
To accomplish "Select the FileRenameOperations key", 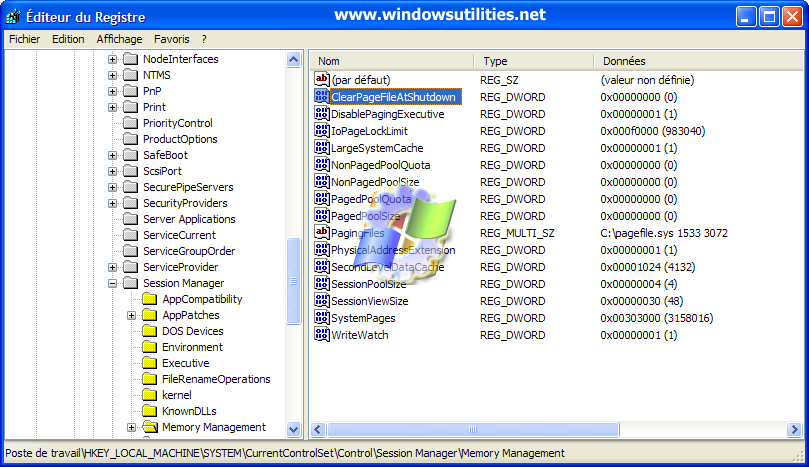I will [x=216, y=379].
